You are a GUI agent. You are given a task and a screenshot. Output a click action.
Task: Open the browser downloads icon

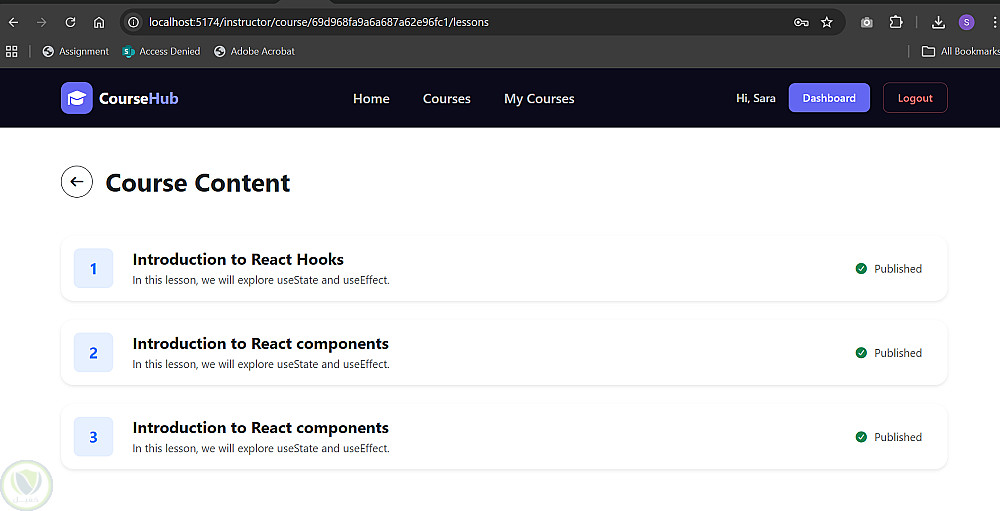(938, 22)
